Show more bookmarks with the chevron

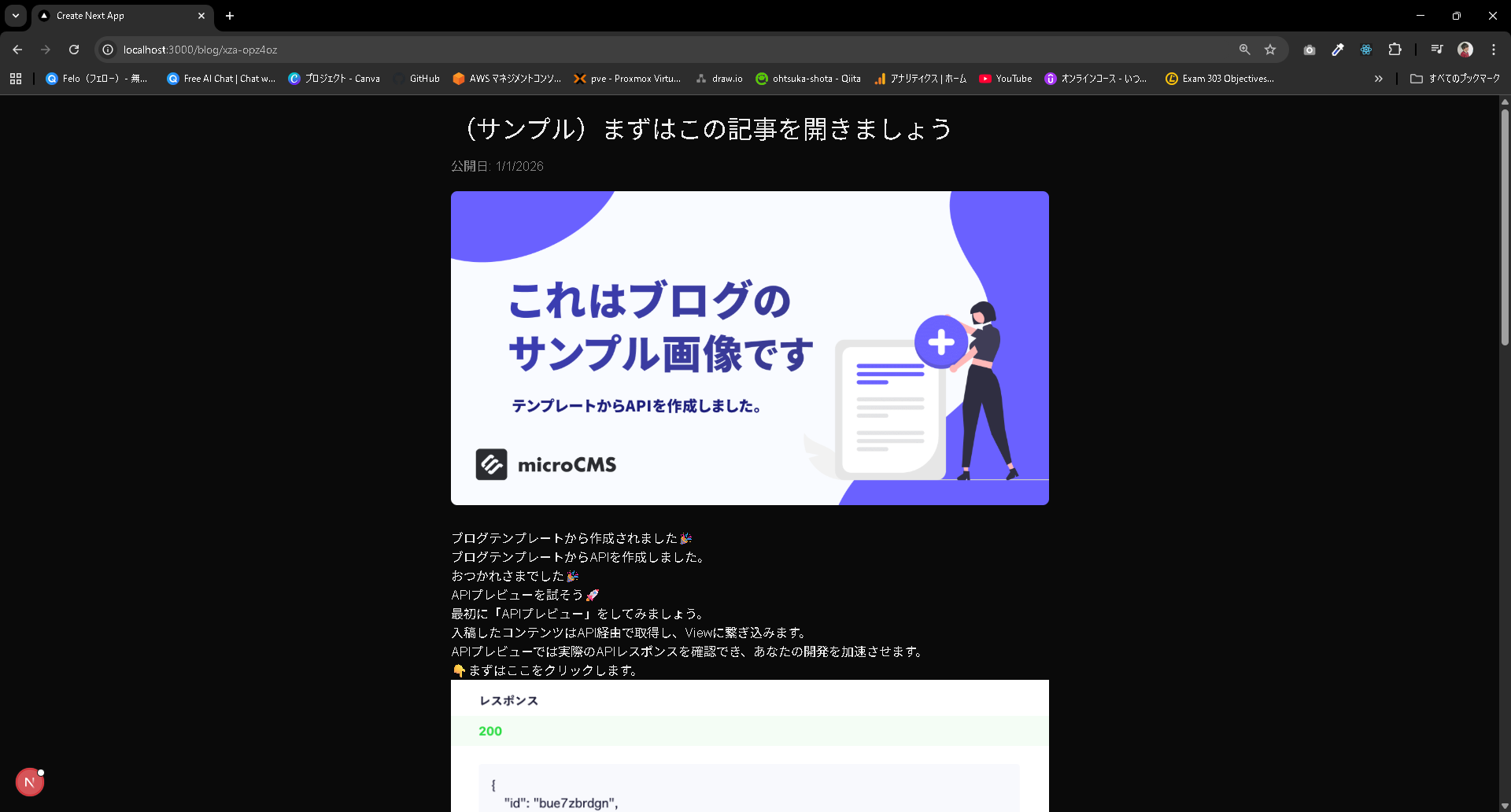1379,79
